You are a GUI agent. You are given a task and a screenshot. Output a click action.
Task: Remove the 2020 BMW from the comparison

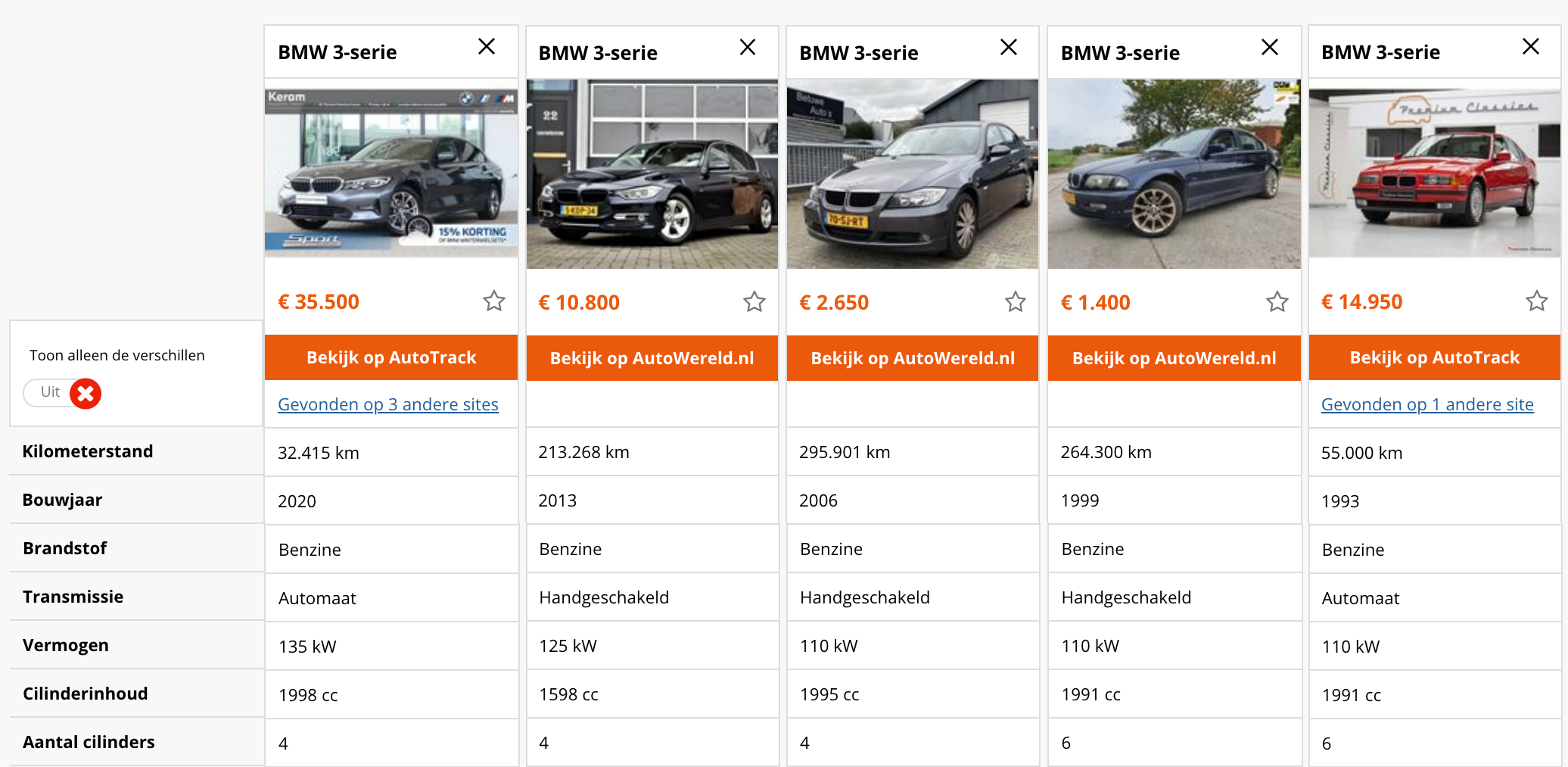[487, 47]
